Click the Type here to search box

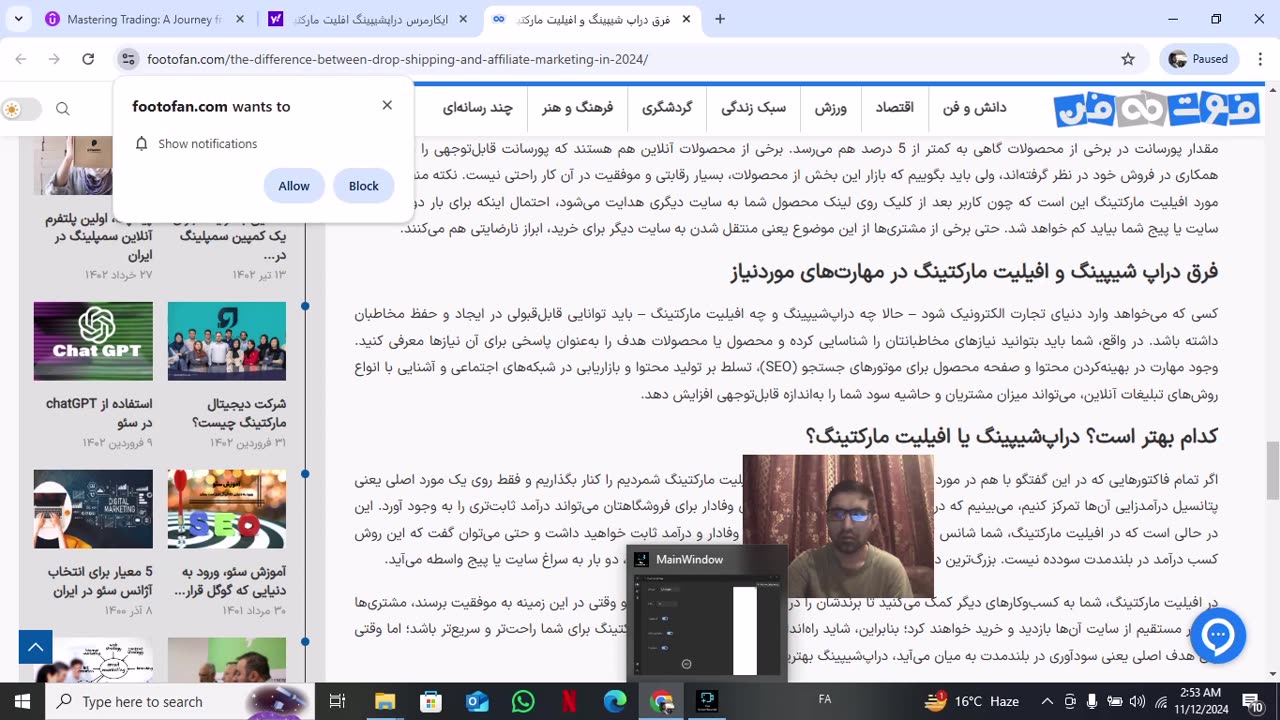point(180,702)
